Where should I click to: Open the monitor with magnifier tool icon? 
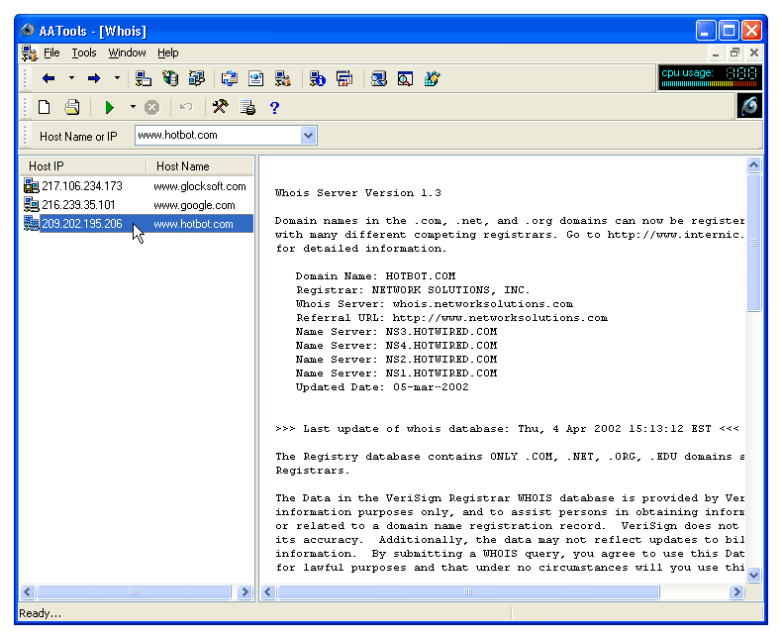click(379, 78)
